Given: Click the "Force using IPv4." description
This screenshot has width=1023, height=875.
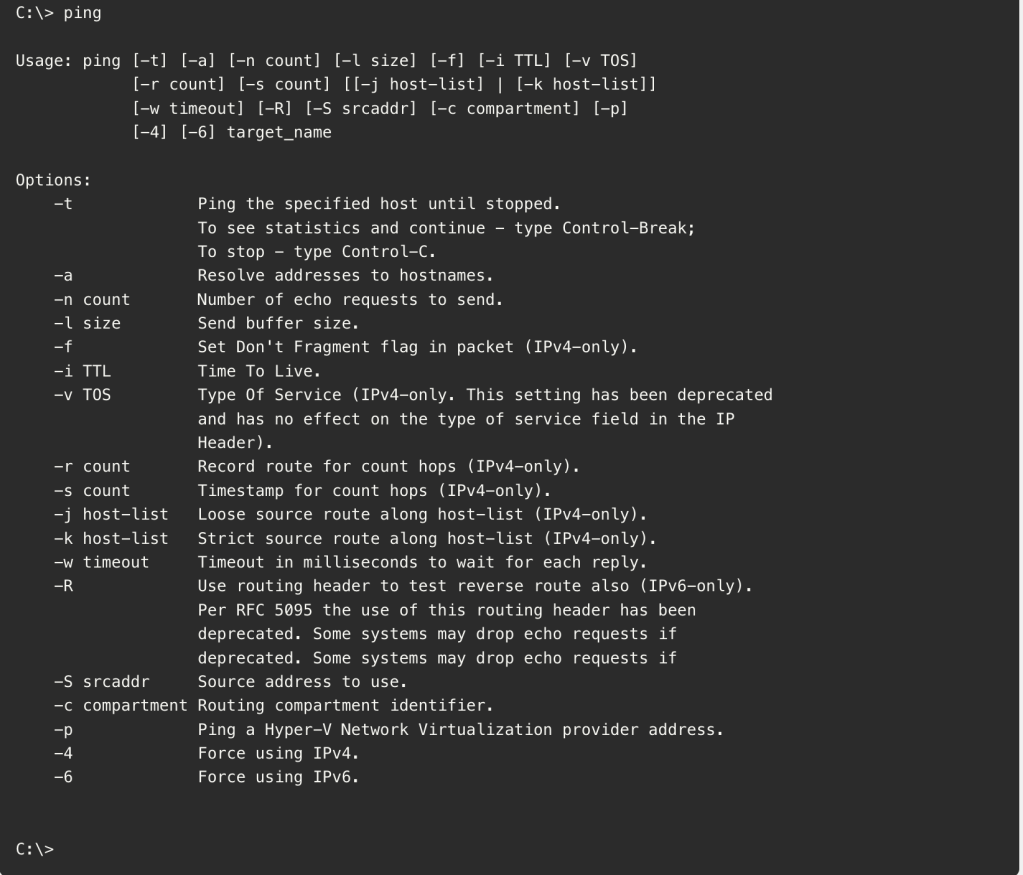Looking at the screenshot, I should 278,753.
